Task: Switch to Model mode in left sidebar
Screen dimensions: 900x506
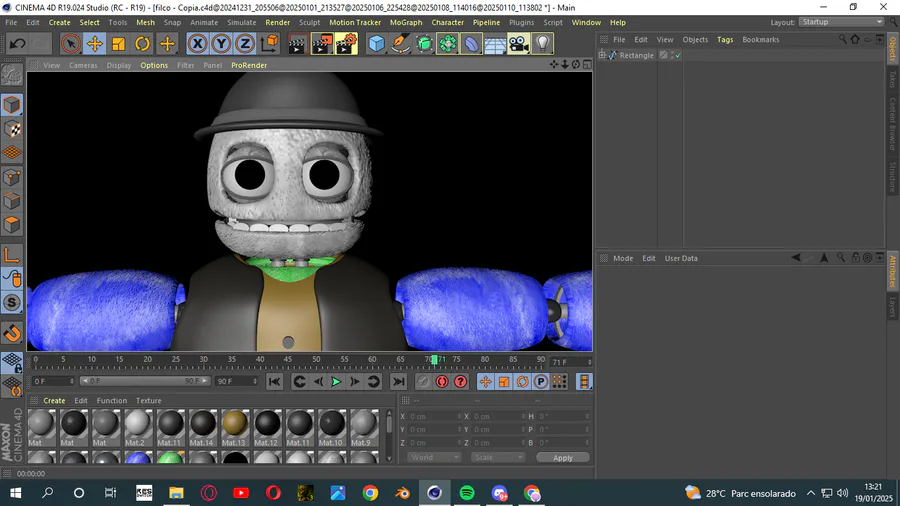Action: pyautogui.click(x=12, y=105)
